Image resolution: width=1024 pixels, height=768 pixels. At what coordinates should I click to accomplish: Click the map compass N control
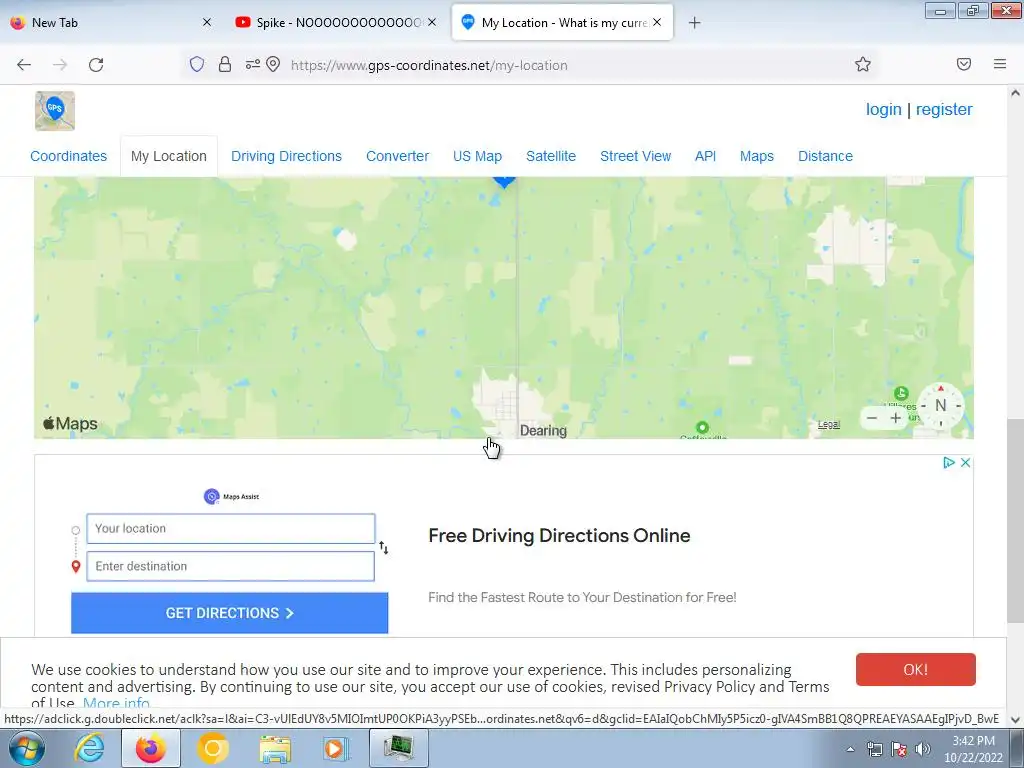point(940,406)
